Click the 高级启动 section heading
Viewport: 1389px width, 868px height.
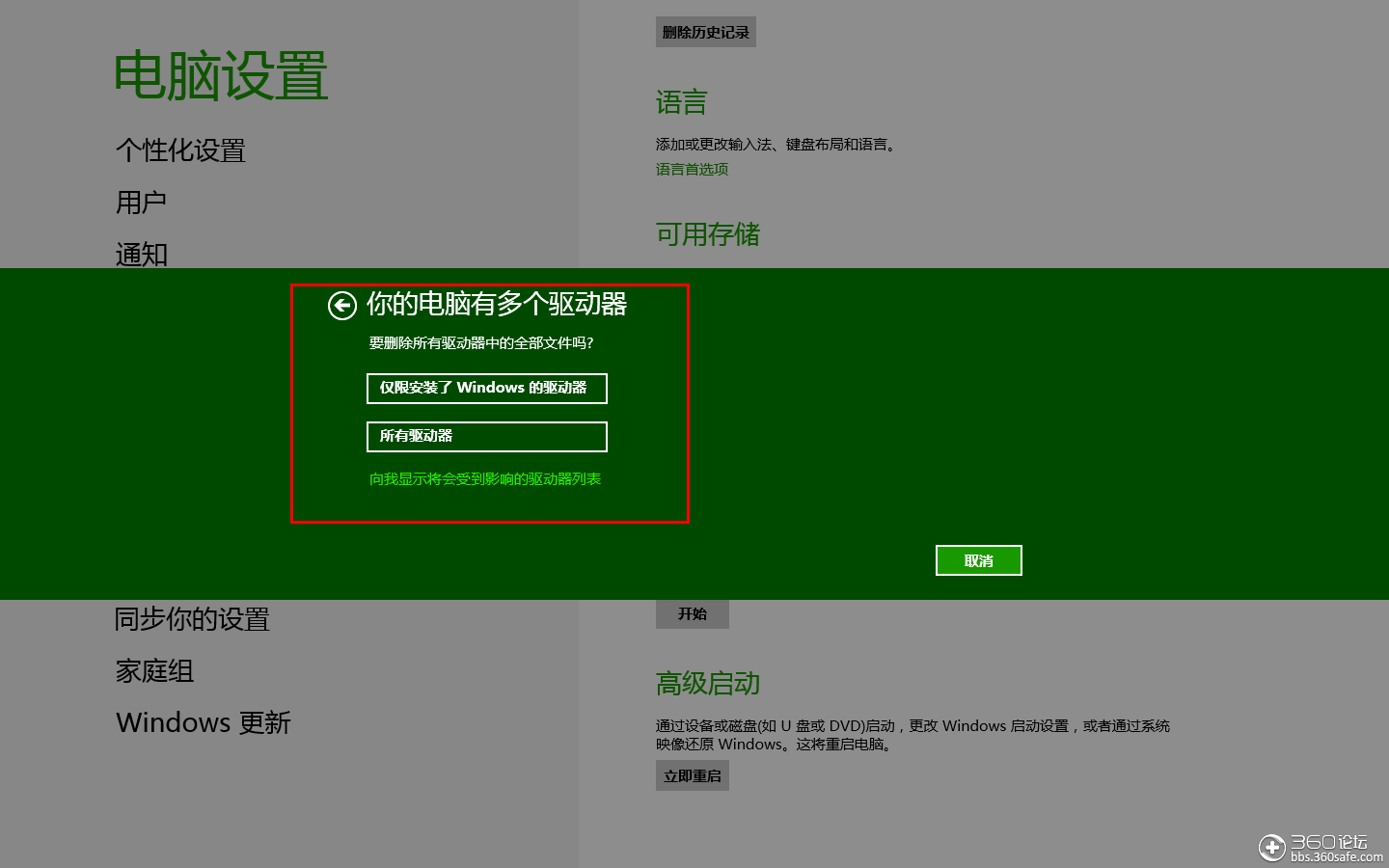(708, 684)
